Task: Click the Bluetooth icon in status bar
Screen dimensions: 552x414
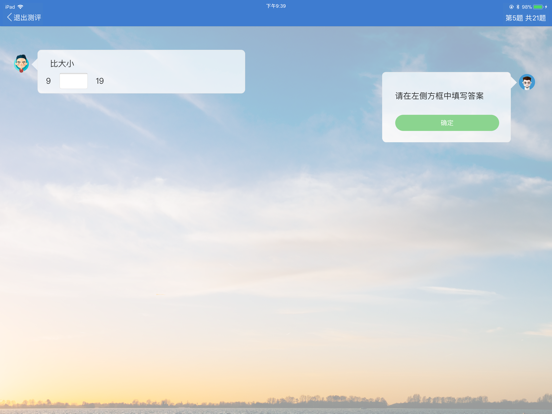Action: tap(518, 7)
